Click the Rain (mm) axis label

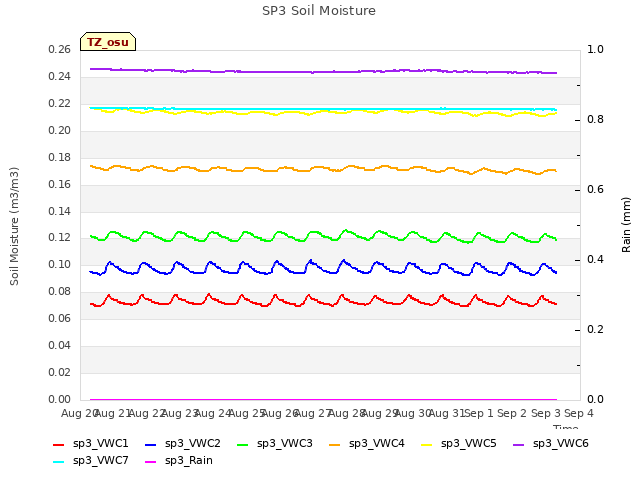tap(626, 225)
